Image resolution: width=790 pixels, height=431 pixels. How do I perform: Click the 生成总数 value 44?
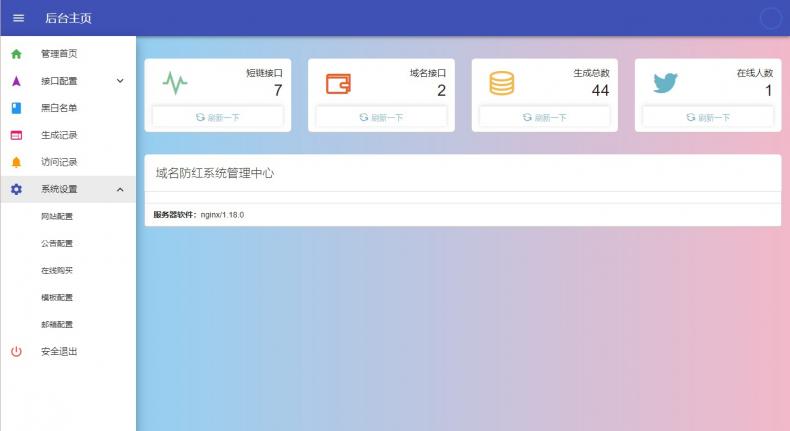[601, 90]
